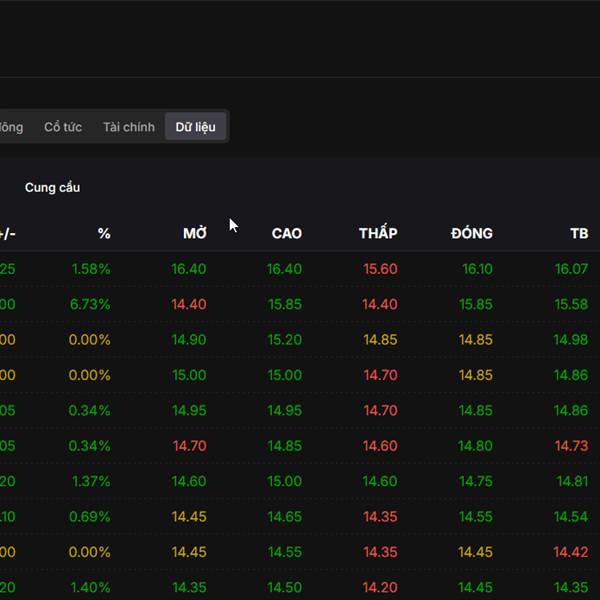Open the Cung cầu sub-tab
Image resolution: width=600 pixels, height=600 pixels.
click(52, 187)
